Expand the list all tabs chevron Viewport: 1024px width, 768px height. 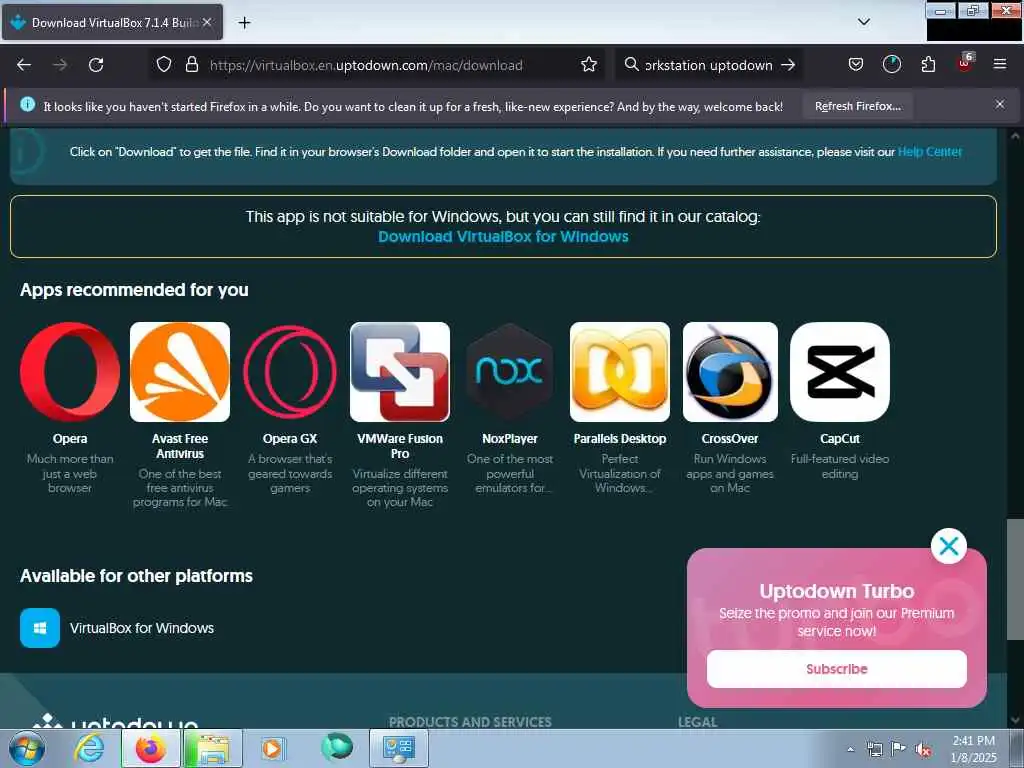pos(863,22)
